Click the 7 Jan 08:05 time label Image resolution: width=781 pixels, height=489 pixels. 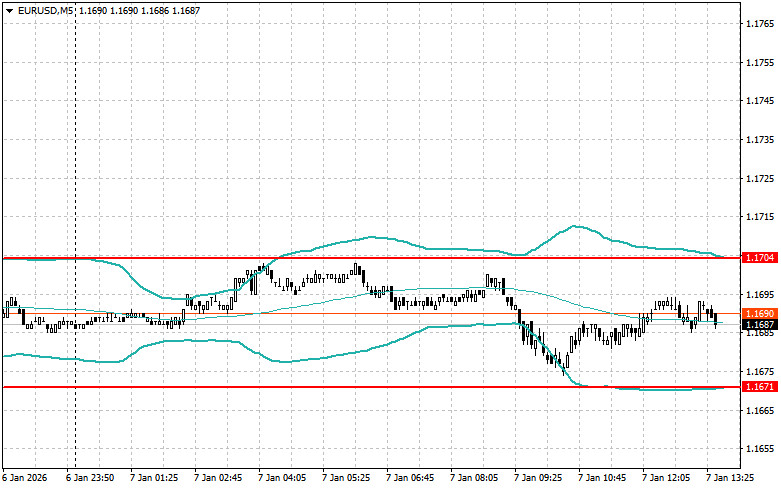point(474,478)
